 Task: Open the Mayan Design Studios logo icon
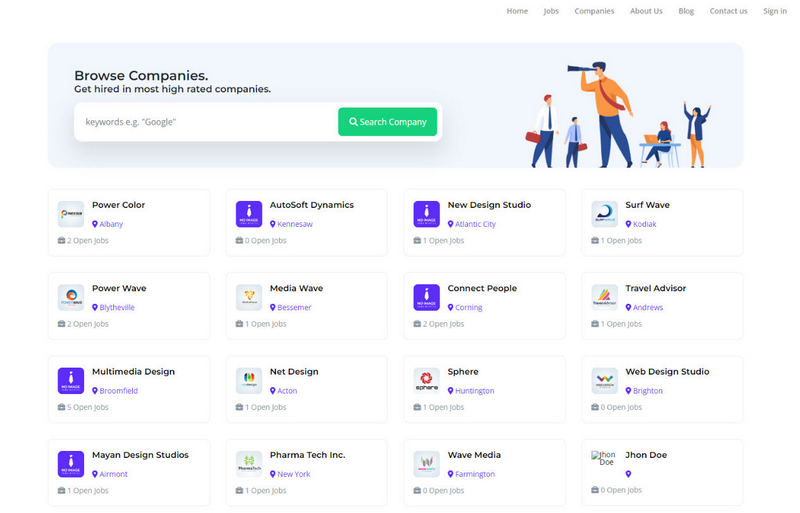(71, 464)
